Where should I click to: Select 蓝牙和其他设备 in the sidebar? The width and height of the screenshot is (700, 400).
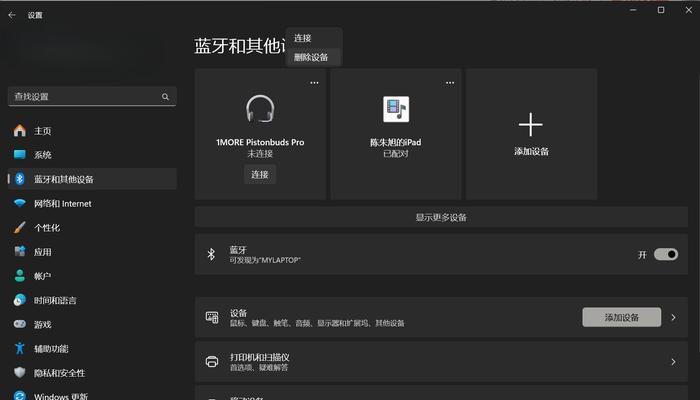[x=92, y=179]
